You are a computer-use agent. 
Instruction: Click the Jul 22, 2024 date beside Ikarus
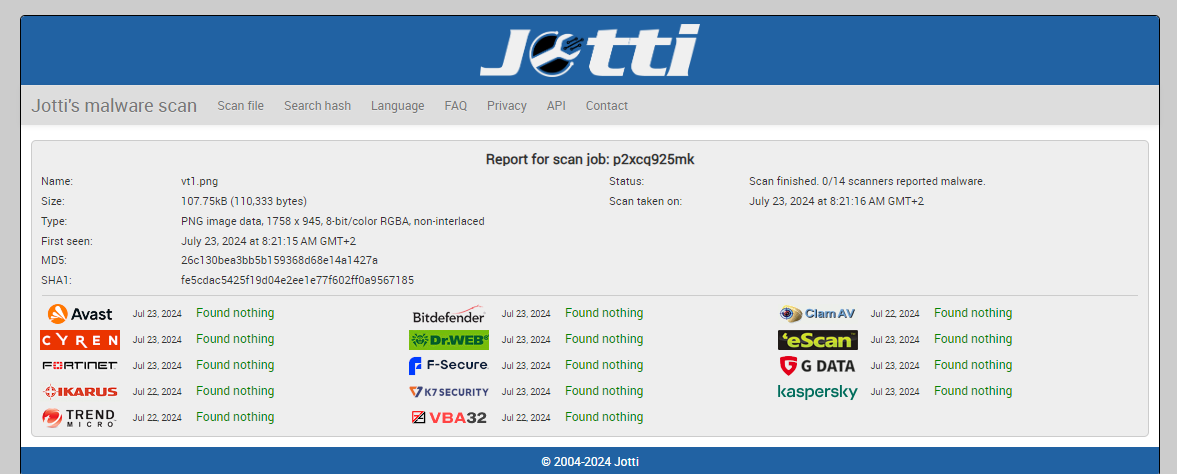157,392
